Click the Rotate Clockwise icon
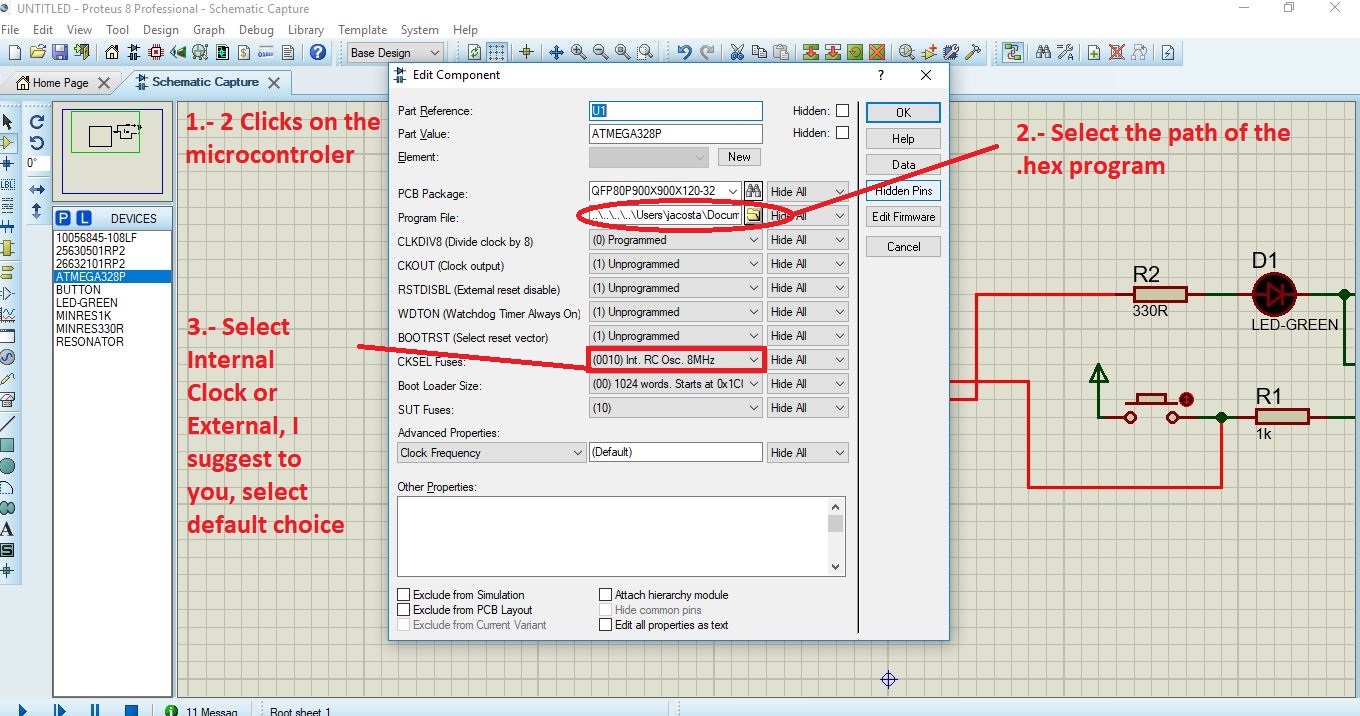 (x=37, y=122)
